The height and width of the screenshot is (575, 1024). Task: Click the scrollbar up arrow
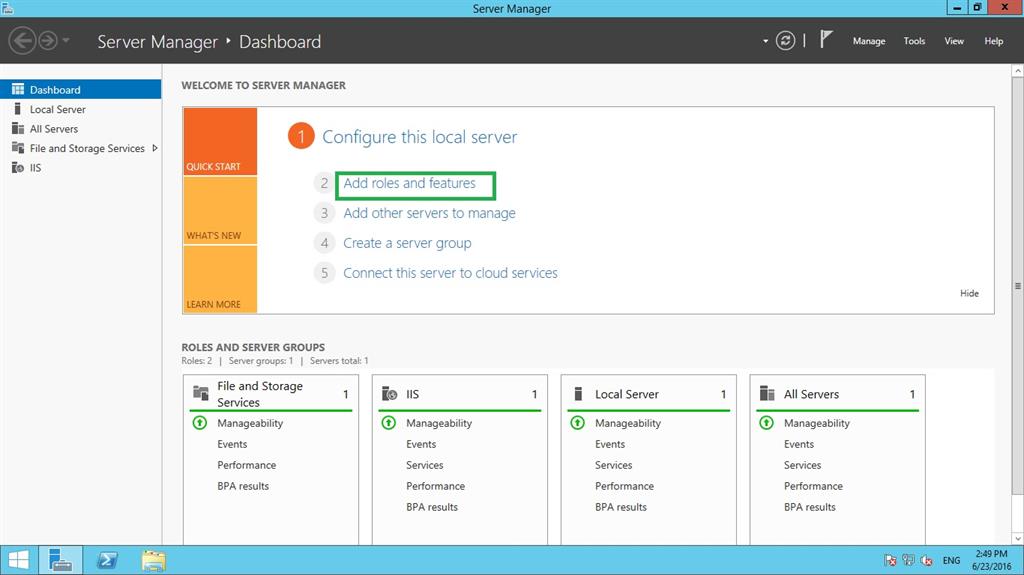point(1017,71)
